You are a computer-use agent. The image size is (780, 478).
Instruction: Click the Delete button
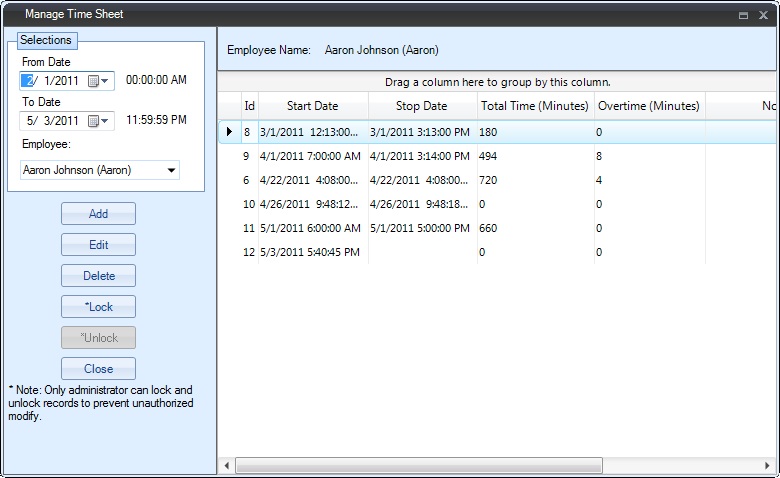[98, 276]
